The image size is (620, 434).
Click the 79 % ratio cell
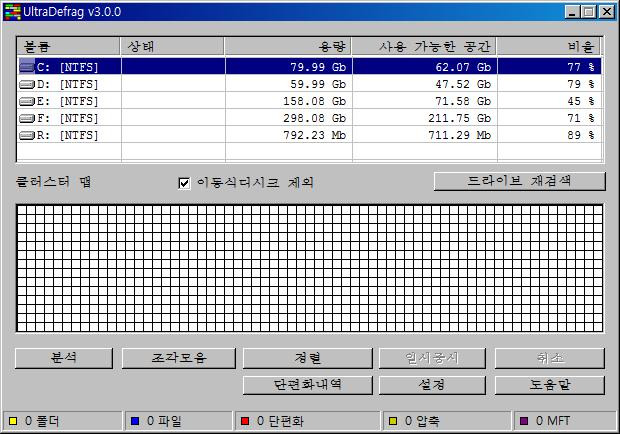(x=550, y=84)
